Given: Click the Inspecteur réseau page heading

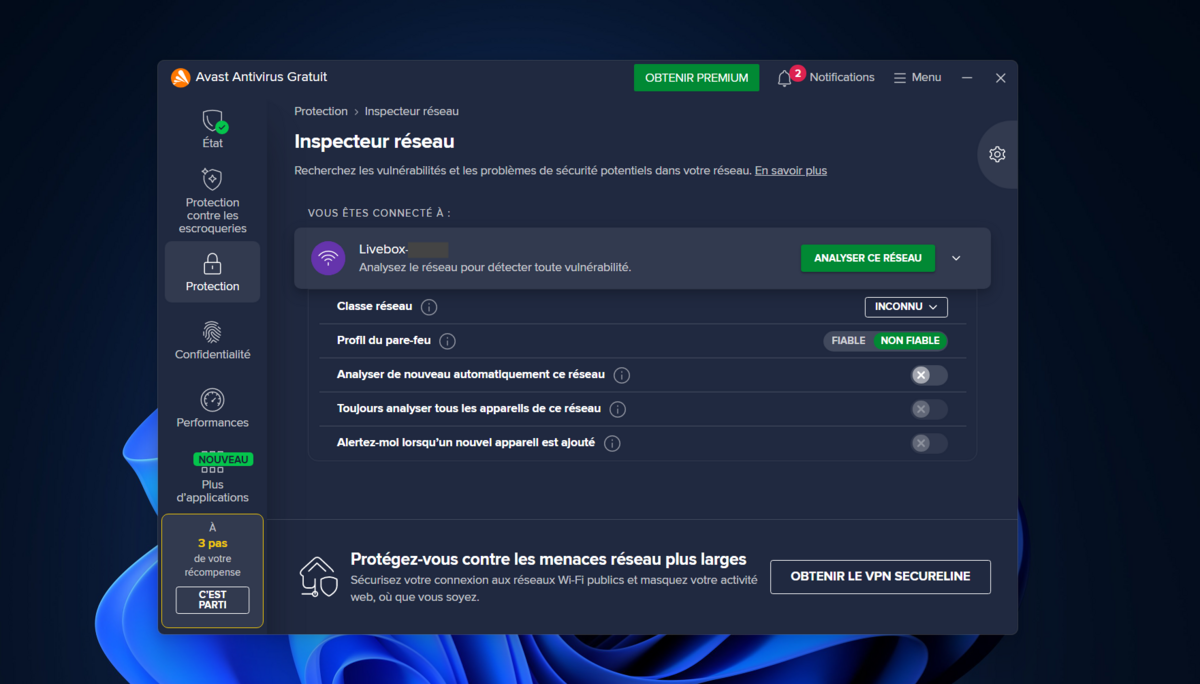Looking at the screenshot, I should (374, 142).
